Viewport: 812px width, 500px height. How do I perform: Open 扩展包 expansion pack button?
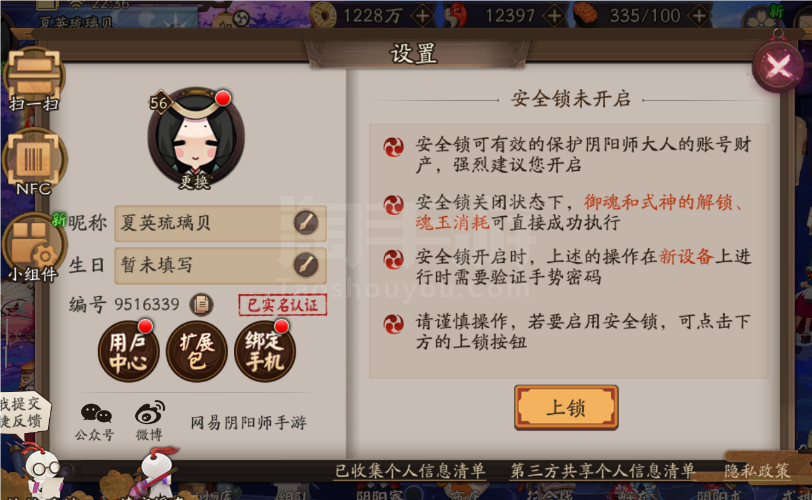[x=197, y=352]
